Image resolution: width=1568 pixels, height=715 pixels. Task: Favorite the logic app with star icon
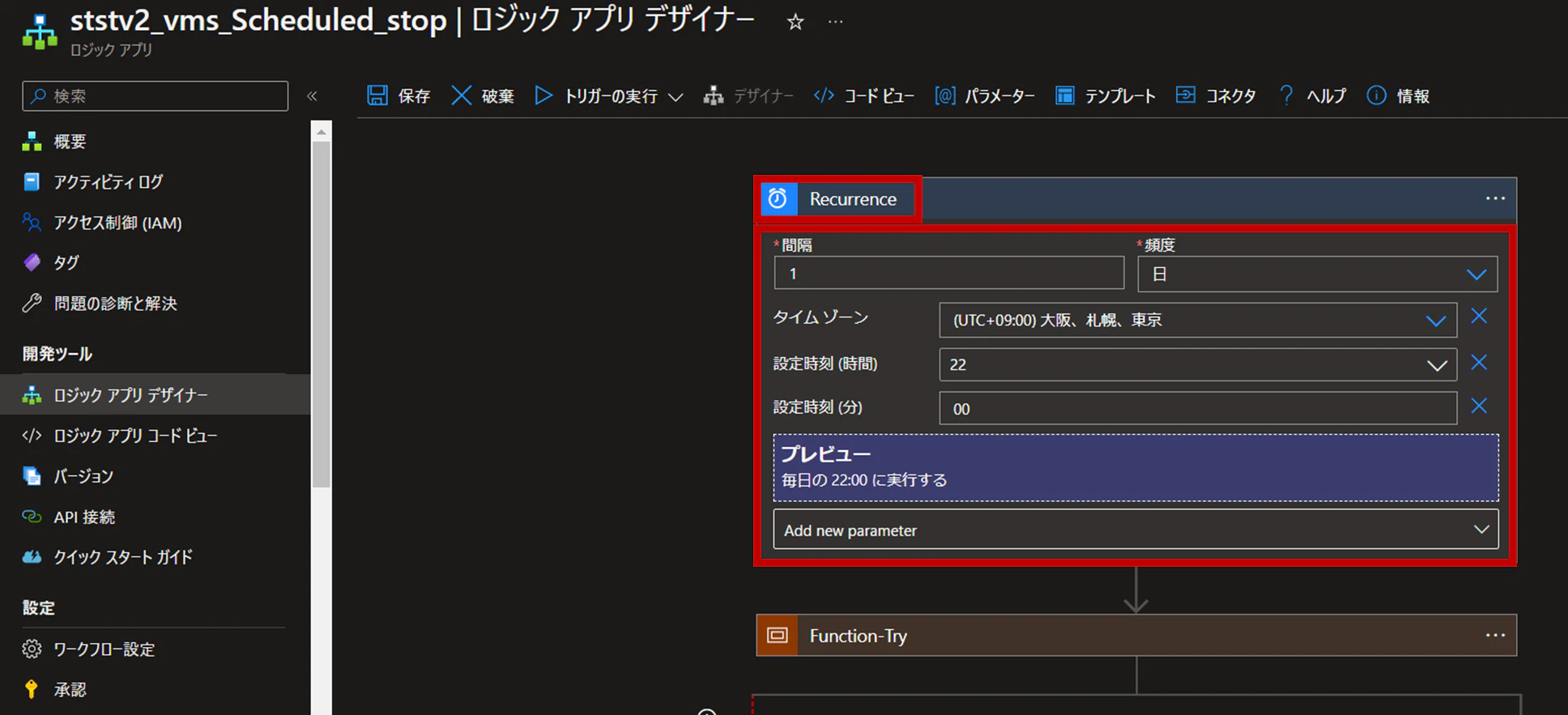tap(795, 22)
